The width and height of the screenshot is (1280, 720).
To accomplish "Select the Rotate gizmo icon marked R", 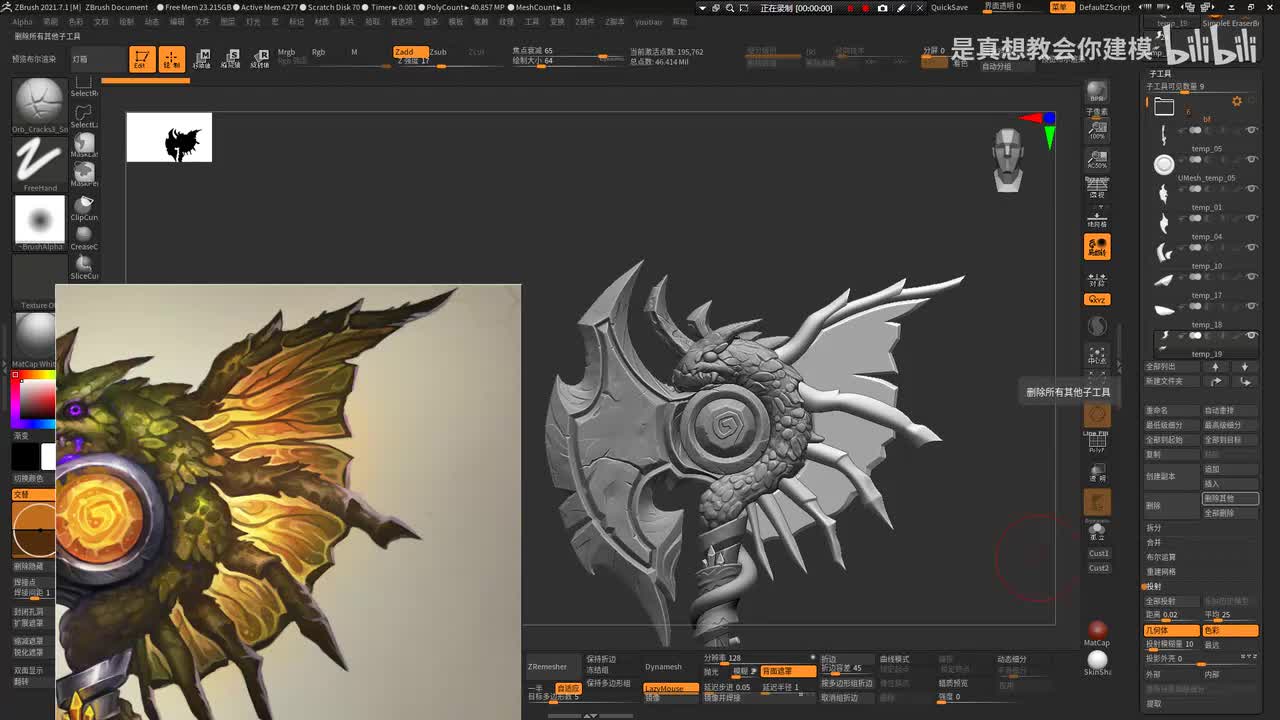I will (260, 58).
